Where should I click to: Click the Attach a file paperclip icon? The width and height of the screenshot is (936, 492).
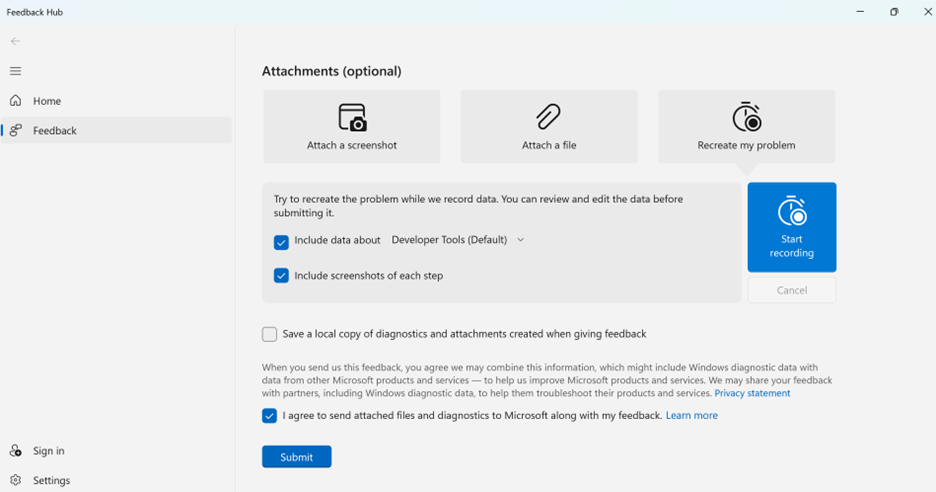[548, 117]
